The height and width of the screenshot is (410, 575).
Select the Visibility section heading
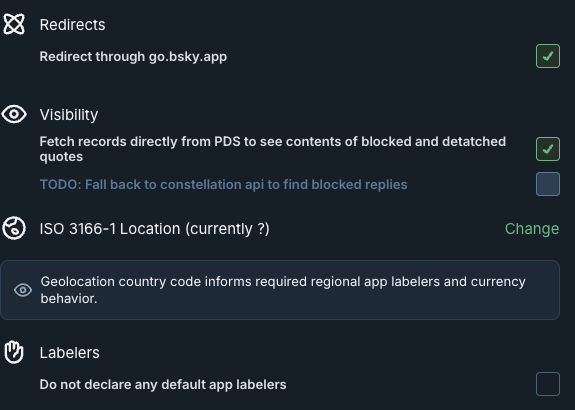click(69, 114)
